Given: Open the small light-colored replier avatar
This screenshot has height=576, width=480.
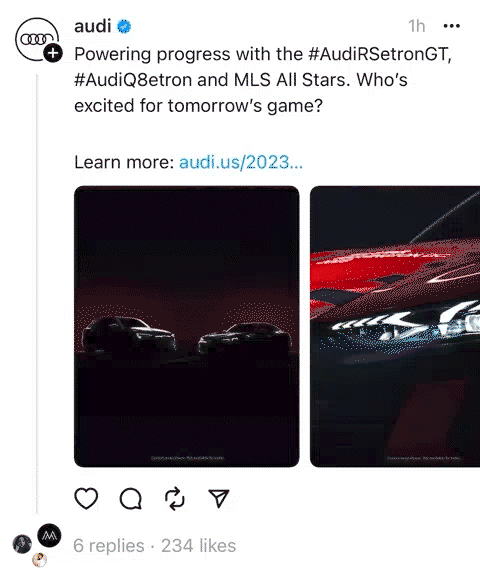Looking at the screenshot, I should pos(39,560).
